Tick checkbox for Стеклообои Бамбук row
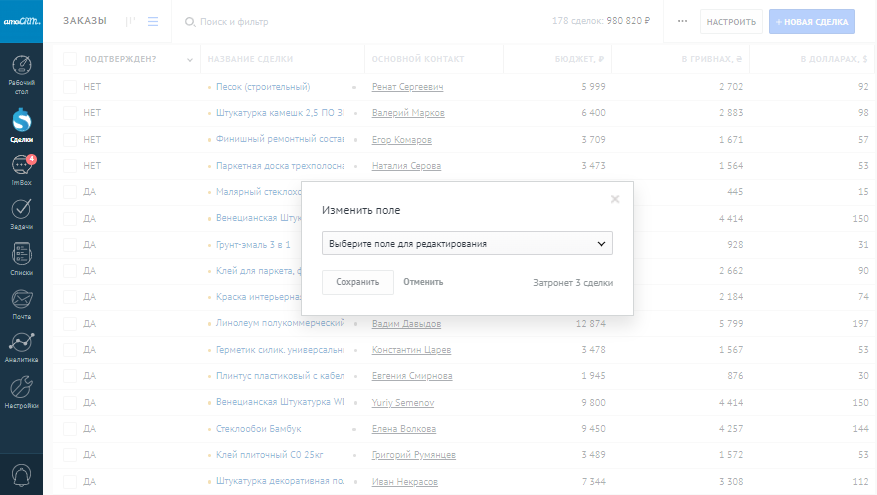Image resolution: width=877 pixels, height=495 pixels. click(70, 428)
